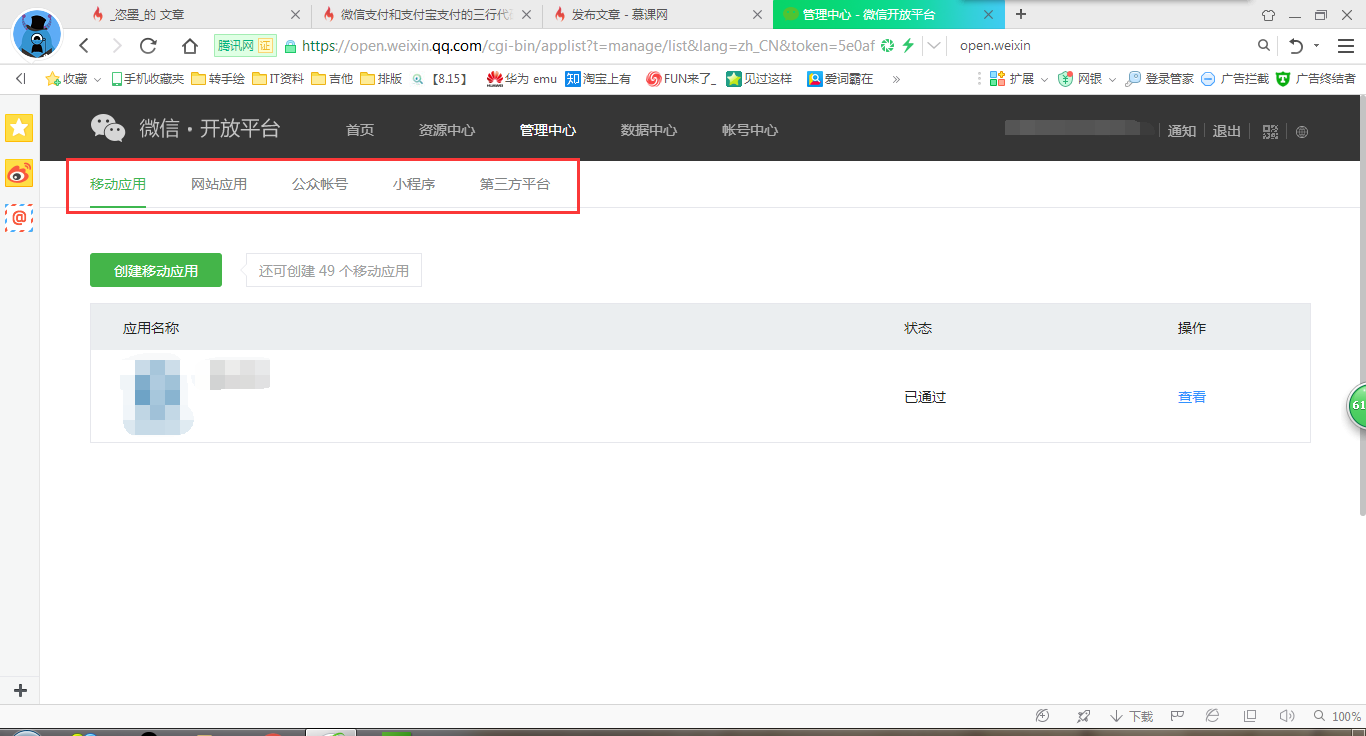Open the 资源中心 navigation item
The width and height of the screenshot is (1366, 736).
447,130
